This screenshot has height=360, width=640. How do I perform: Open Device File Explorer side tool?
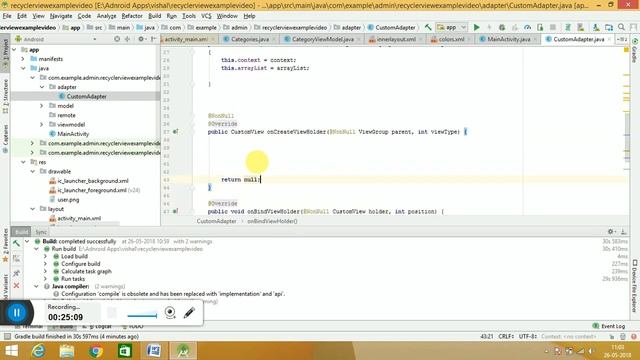[x=635, y=286]
